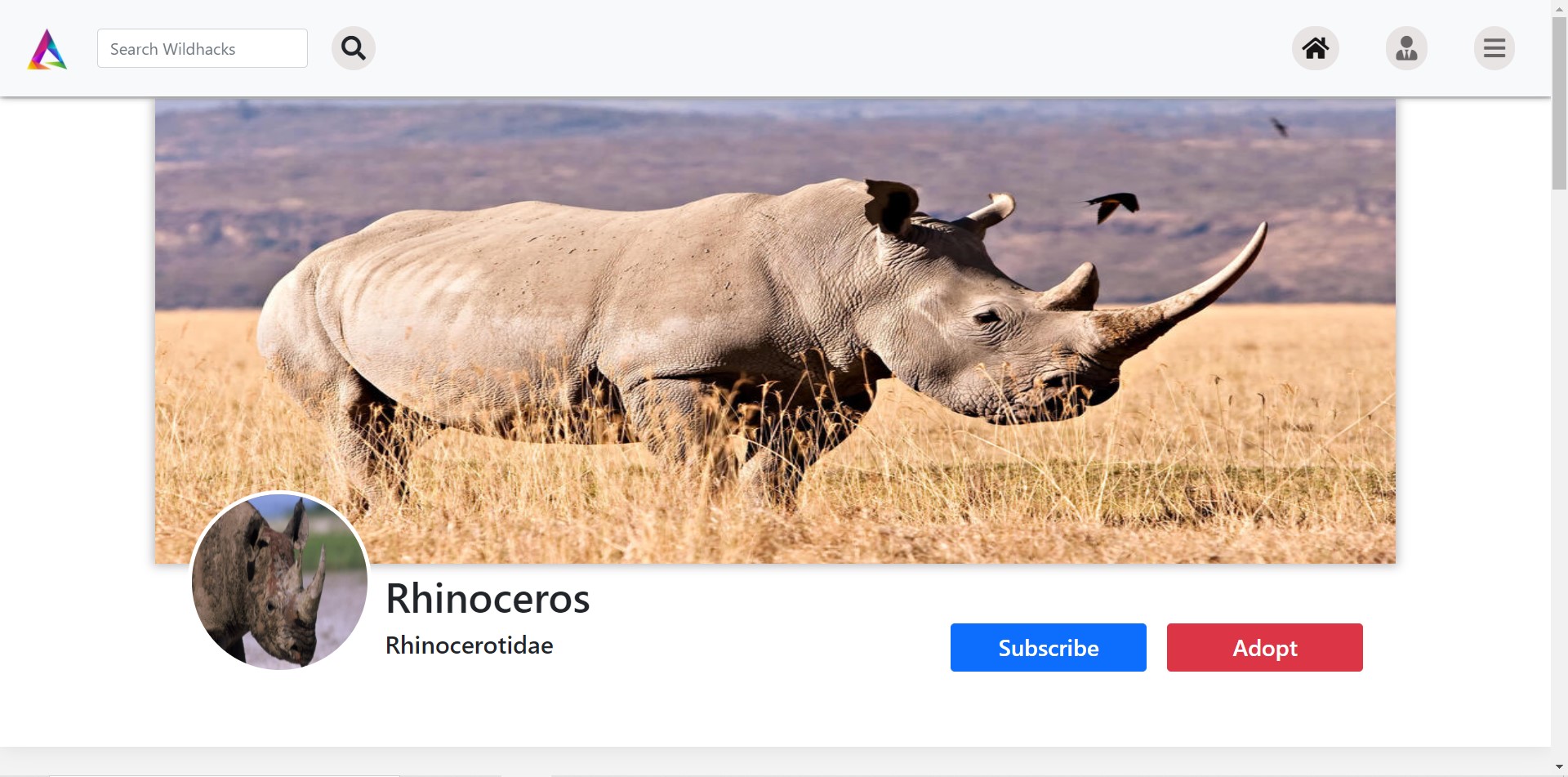
Task: Open the user profile icon
Action: coord(1406,48)
